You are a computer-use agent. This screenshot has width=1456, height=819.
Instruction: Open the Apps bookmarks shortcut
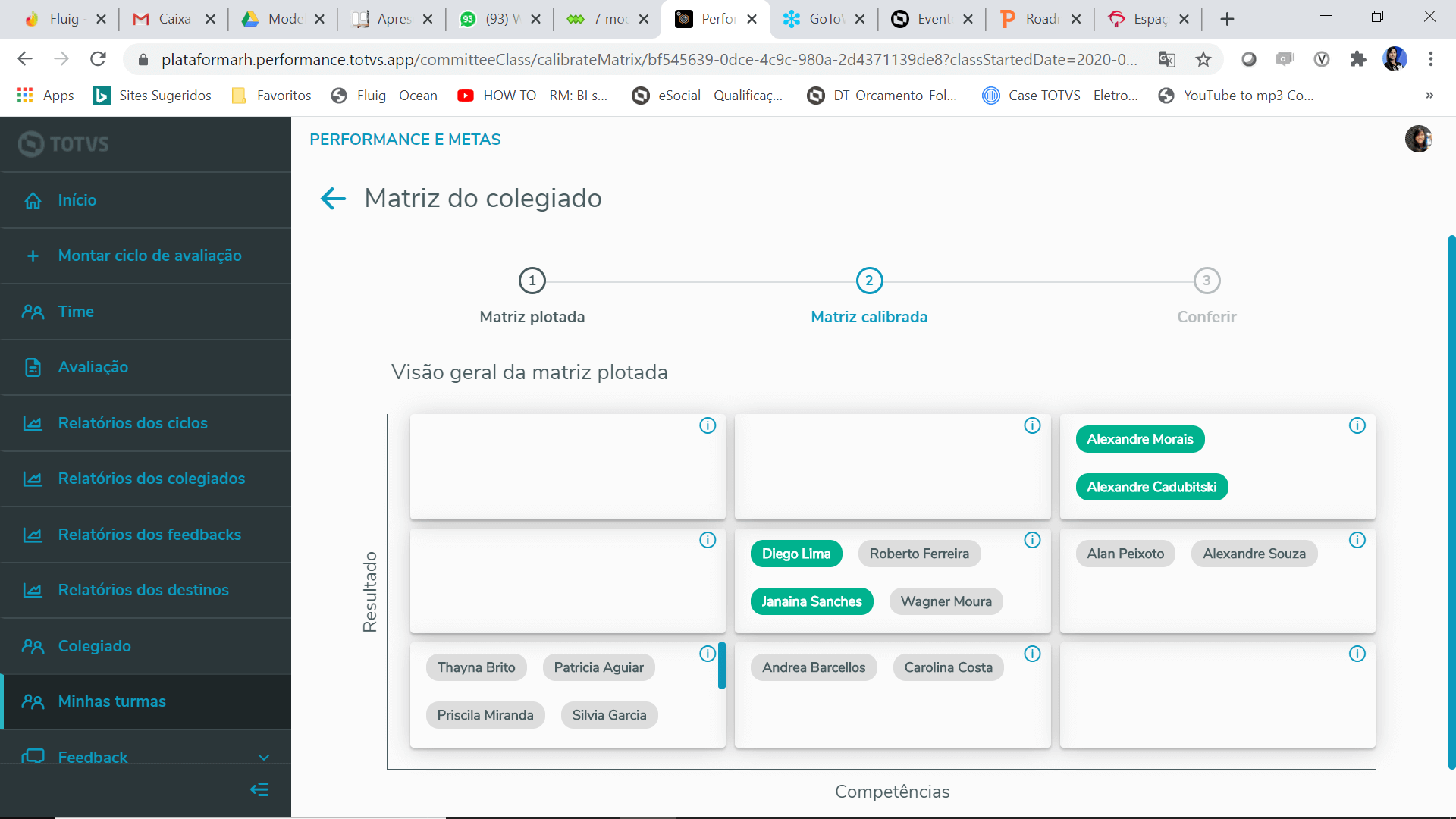45,96
